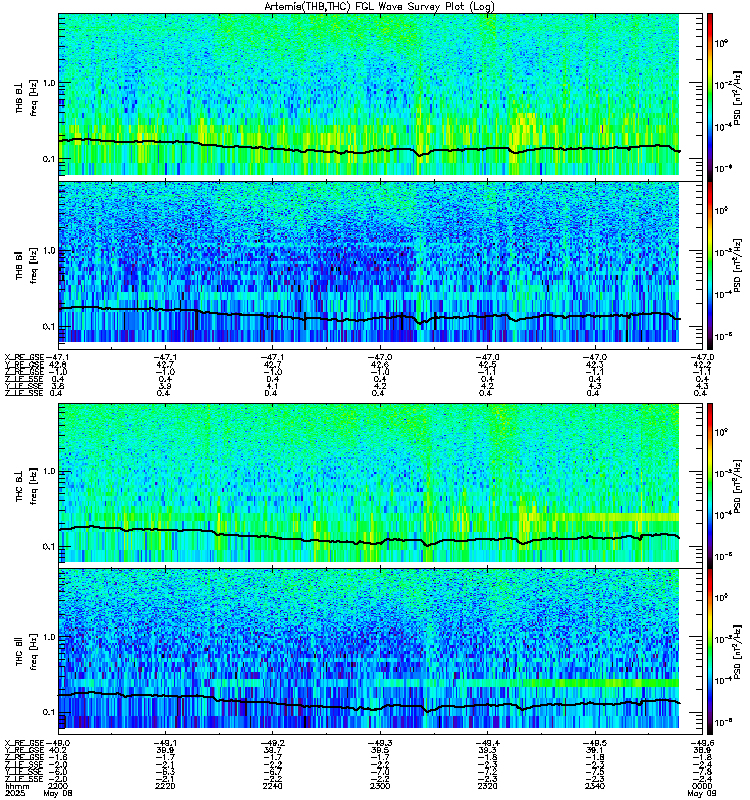The image size is (750, 800).
Task: Click the color bar beside the THC B∥ panel
Action: [710, 652]
